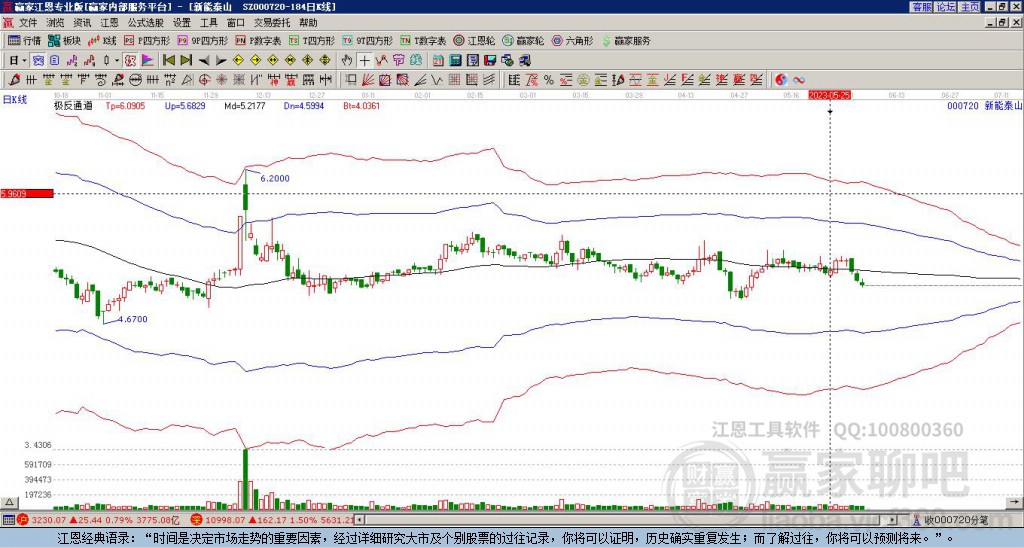The width and height of the screenshot is (1024, 548).
Task: Click the circle-with-lines drawing tool icon
Action: [135, 80]
